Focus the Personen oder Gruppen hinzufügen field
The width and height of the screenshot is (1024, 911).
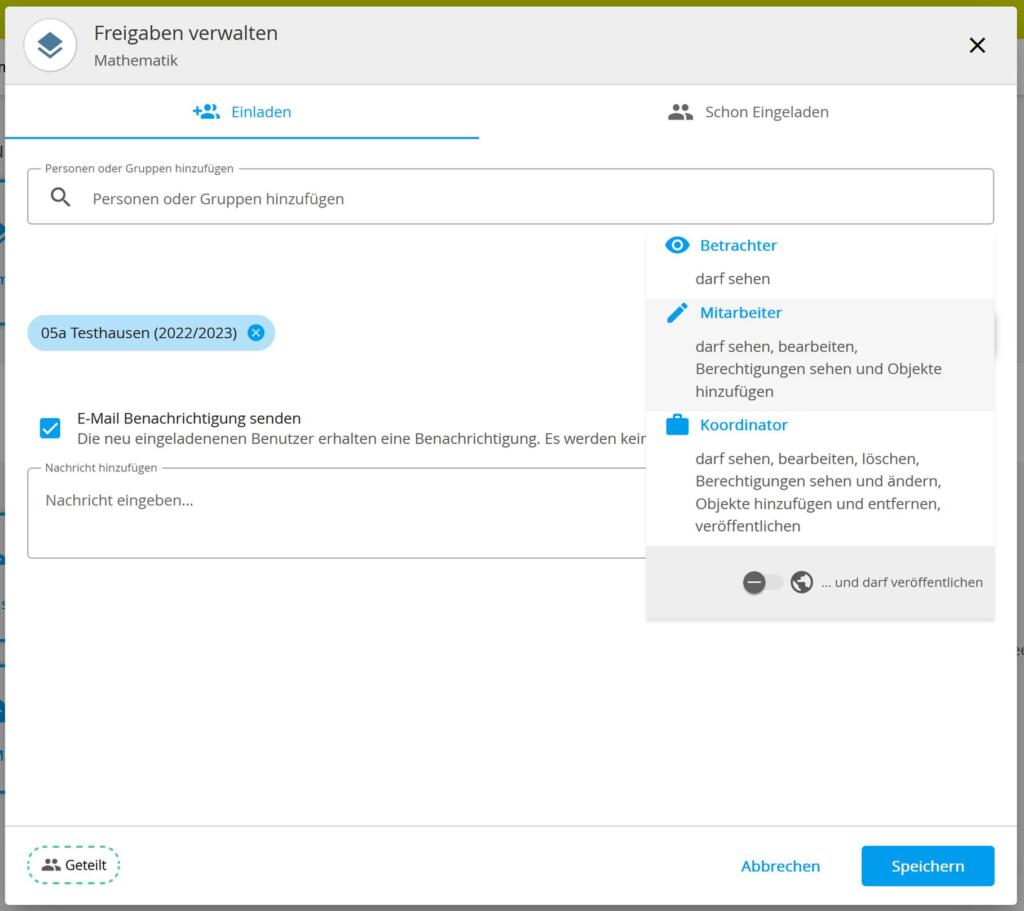[510, 197]
